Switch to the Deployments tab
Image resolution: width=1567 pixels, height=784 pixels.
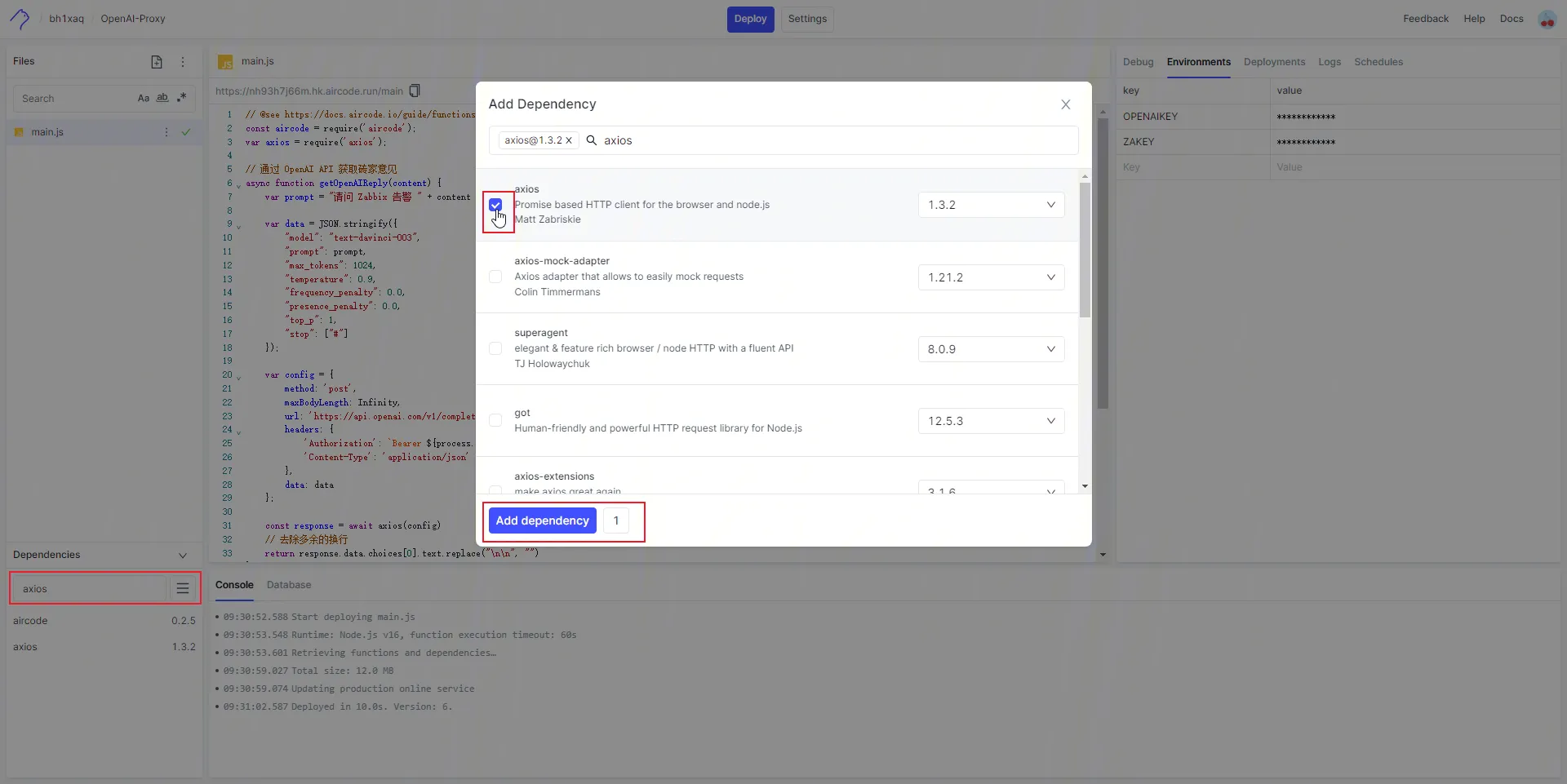point(1274,62)
